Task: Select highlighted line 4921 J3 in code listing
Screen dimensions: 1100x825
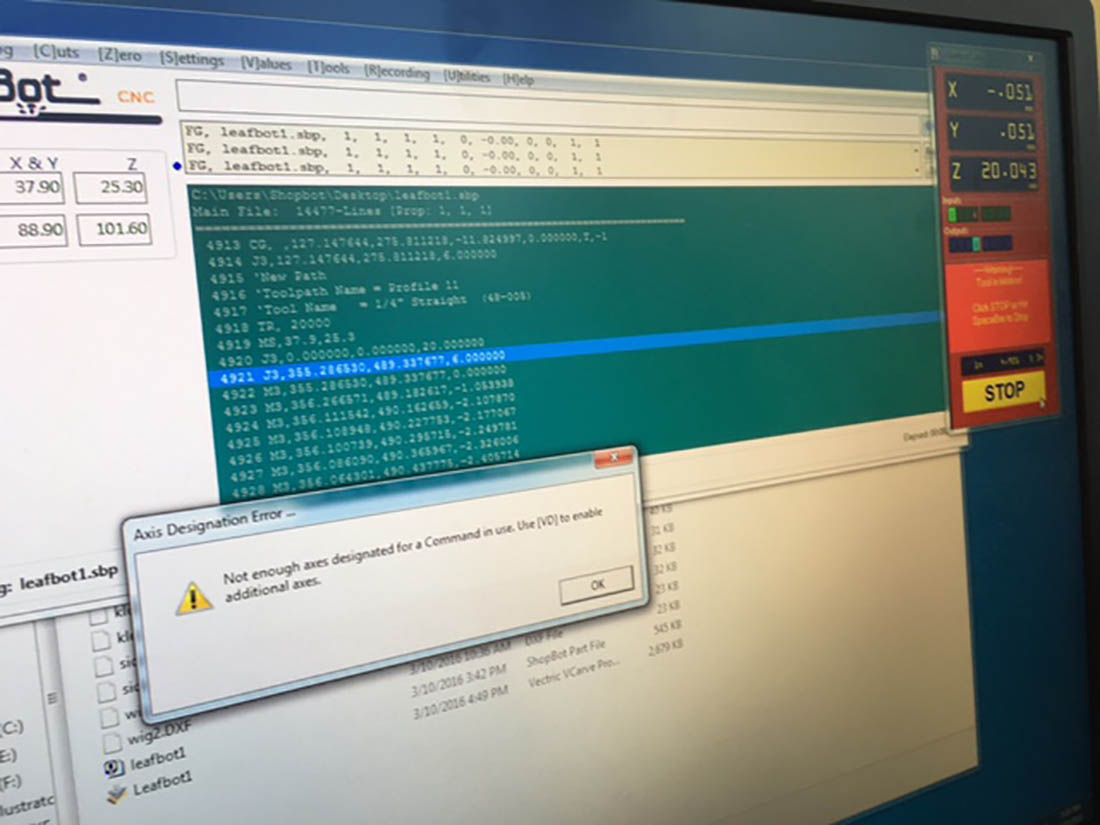Action: [572, 347]
